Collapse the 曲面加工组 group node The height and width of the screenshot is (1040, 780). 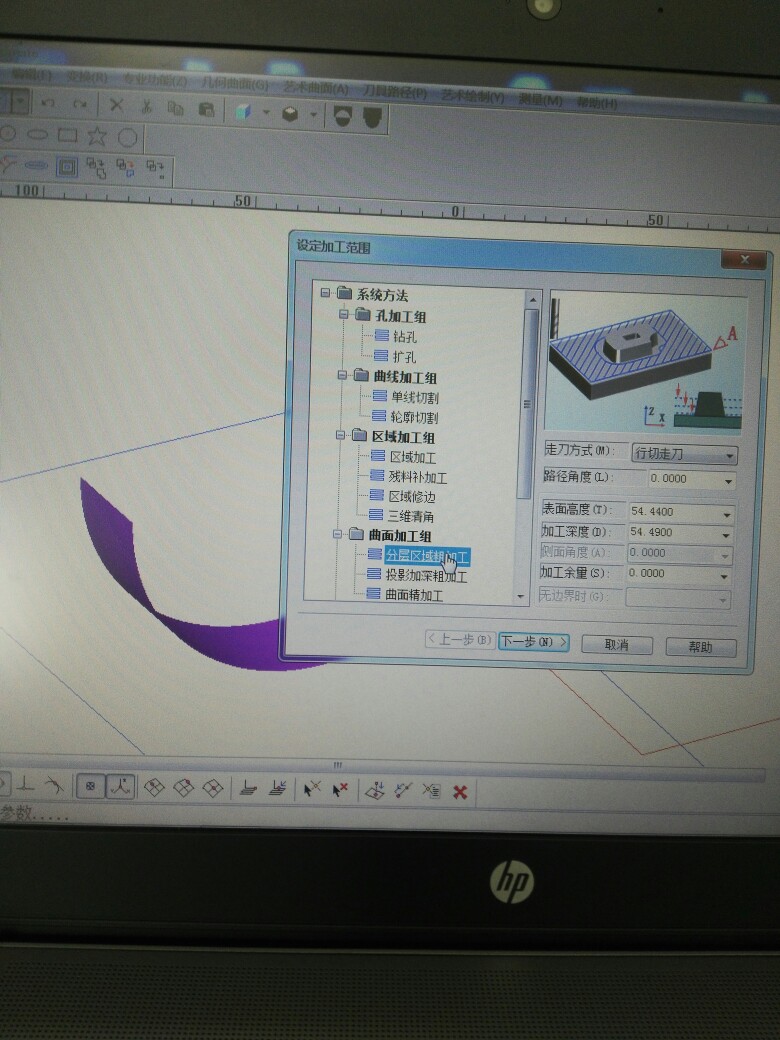[337, 533]
